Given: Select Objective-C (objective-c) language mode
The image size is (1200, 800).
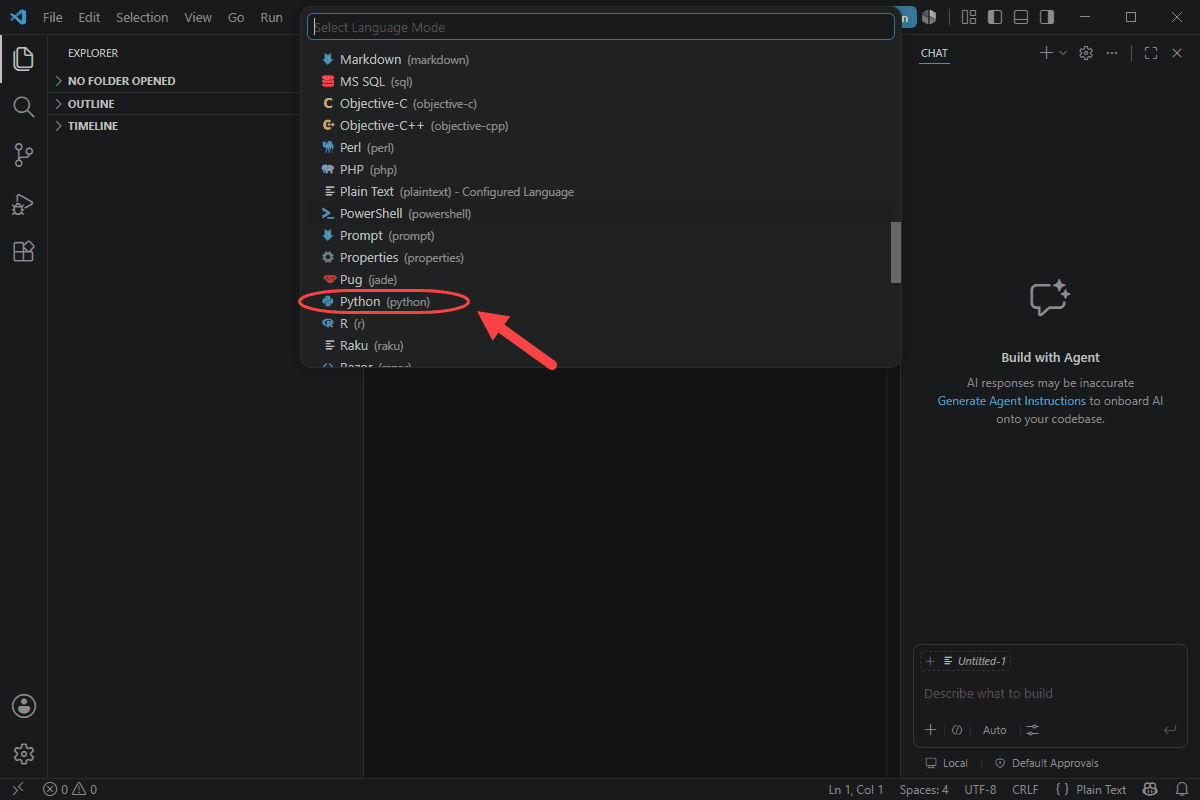Looking at the screenshot, I should pyautogui.click(x=600, y=104).
